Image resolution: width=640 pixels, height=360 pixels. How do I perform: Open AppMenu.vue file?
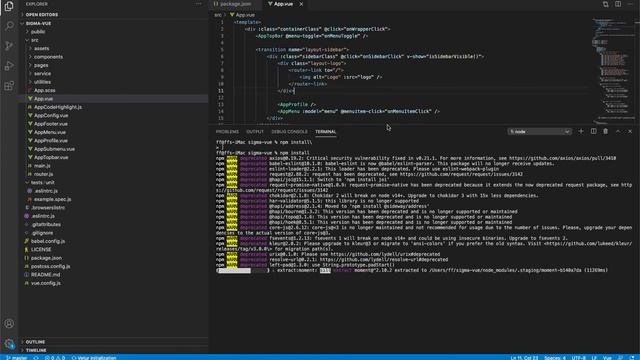[x=50, y=132]
